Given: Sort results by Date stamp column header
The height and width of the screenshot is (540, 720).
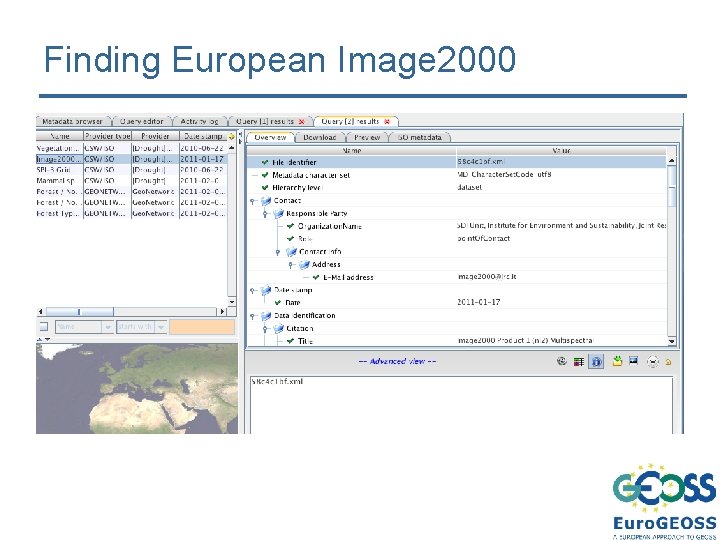Looking at the screenshot, I should pos(203,136).
